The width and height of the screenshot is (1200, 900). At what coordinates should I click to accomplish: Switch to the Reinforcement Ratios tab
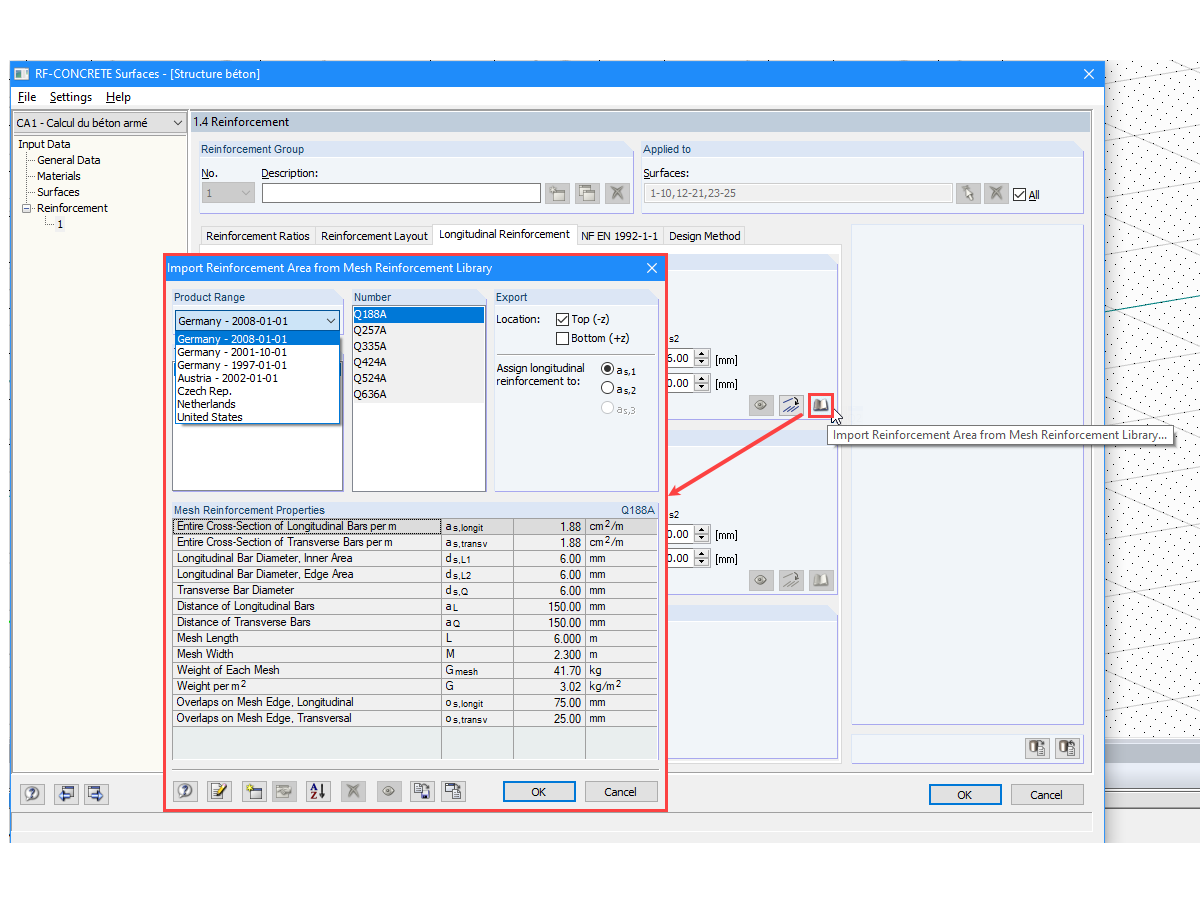258,236
